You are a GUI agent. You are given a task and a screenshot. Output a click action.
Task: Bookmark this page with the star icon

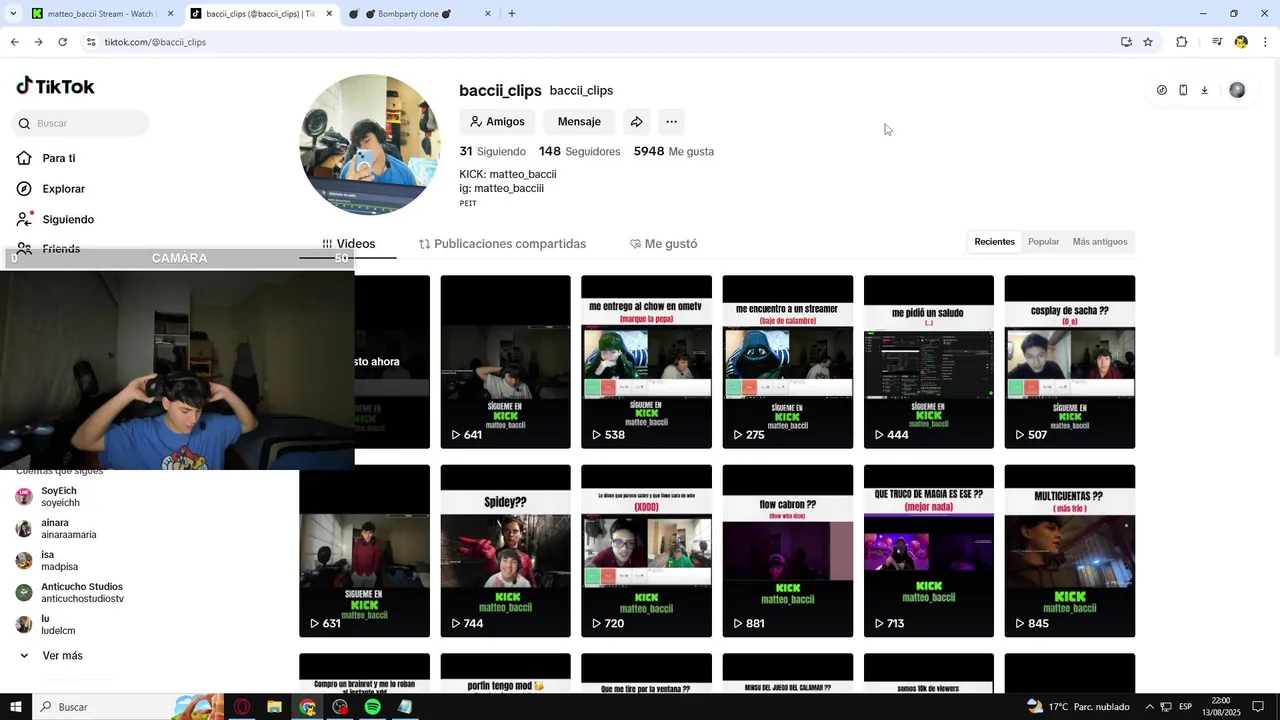tap(1148, 42)
